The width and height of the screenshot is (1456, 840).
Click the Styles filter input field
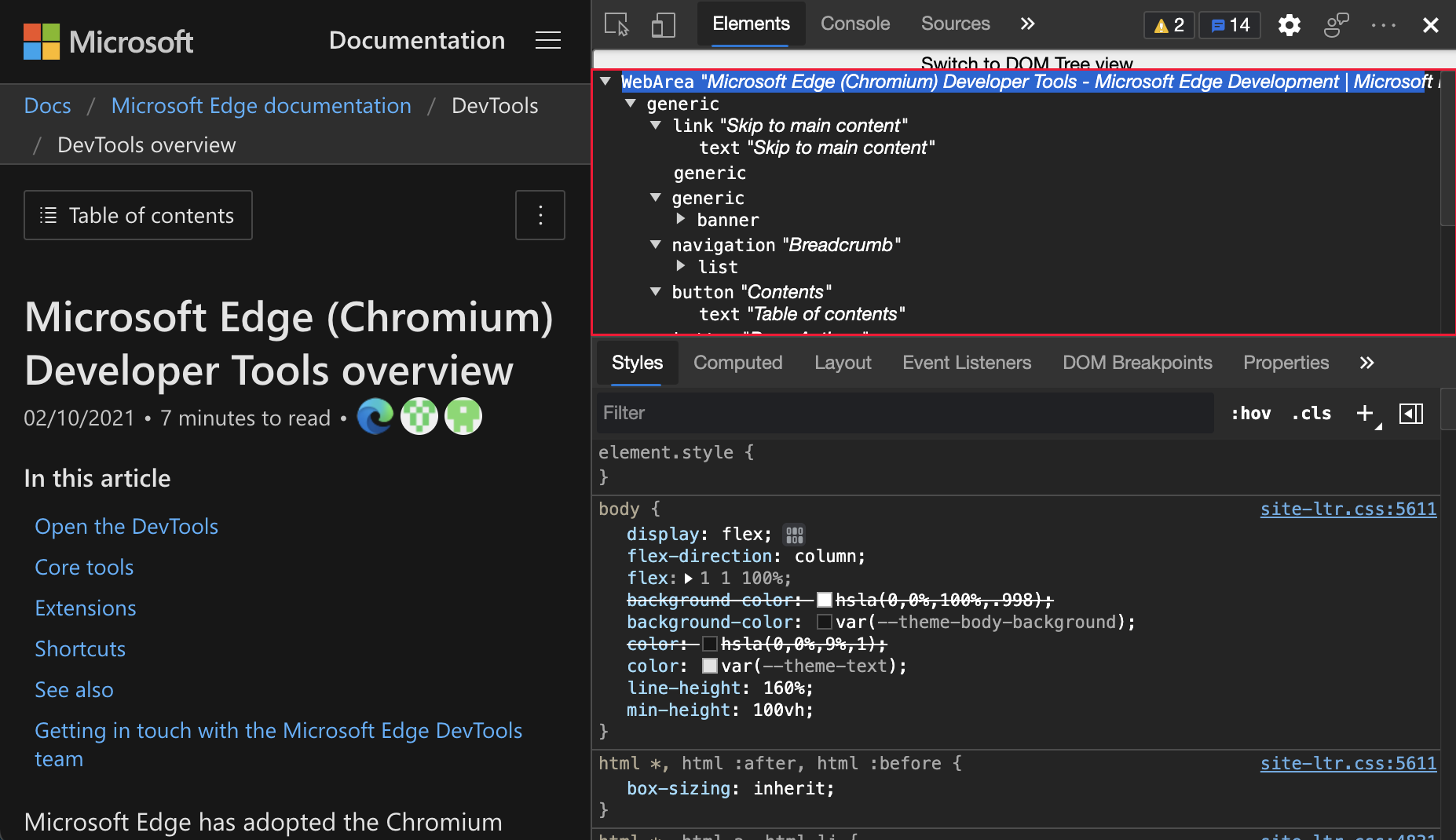[x=864, y=413]
